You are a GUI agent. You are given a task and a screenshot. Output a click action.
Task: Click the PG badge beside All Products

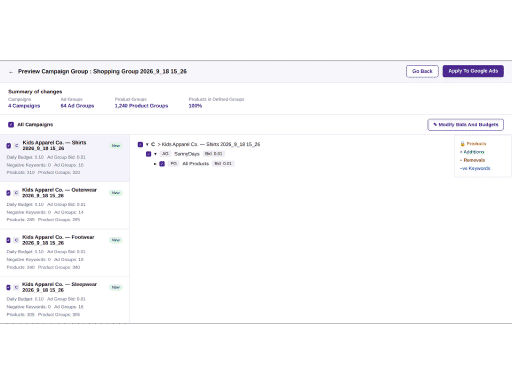pos(174,163)
